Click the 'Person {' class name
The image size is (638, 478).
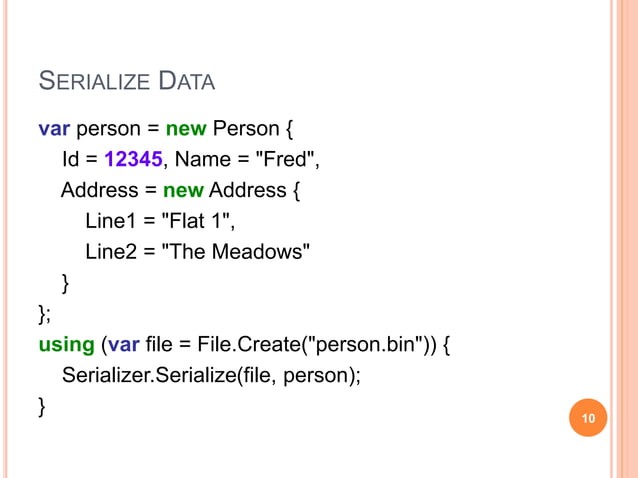tap(253, 129)
